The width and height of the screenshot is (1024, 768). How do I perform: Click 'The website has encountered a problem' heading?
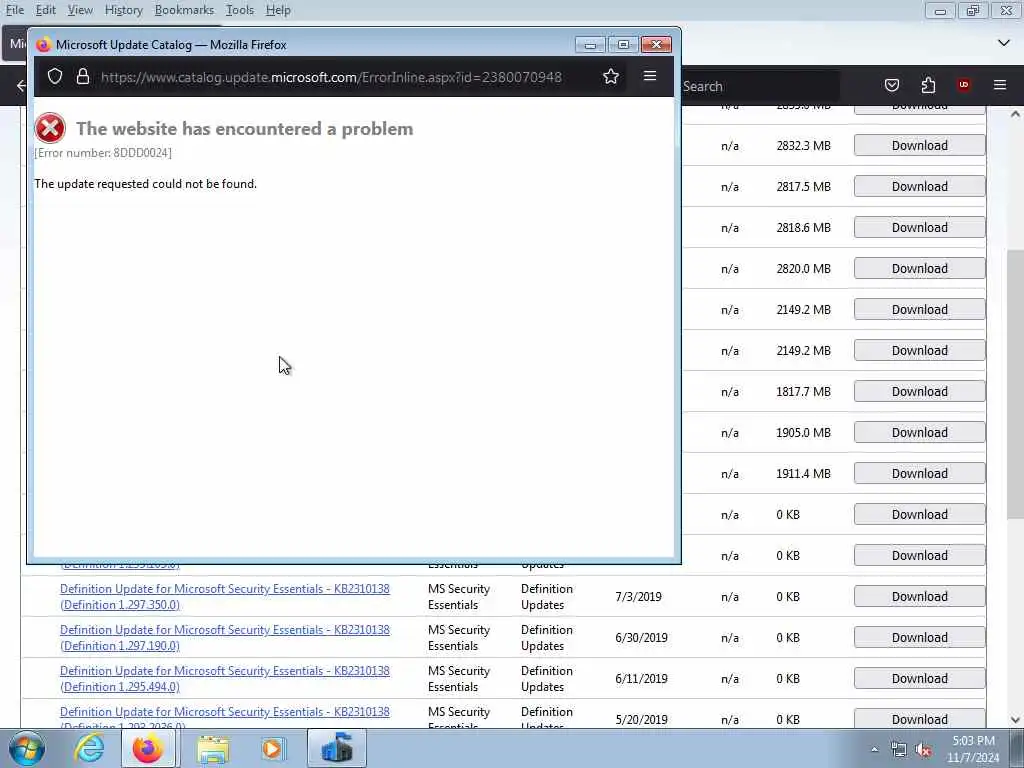click(245, 129)
